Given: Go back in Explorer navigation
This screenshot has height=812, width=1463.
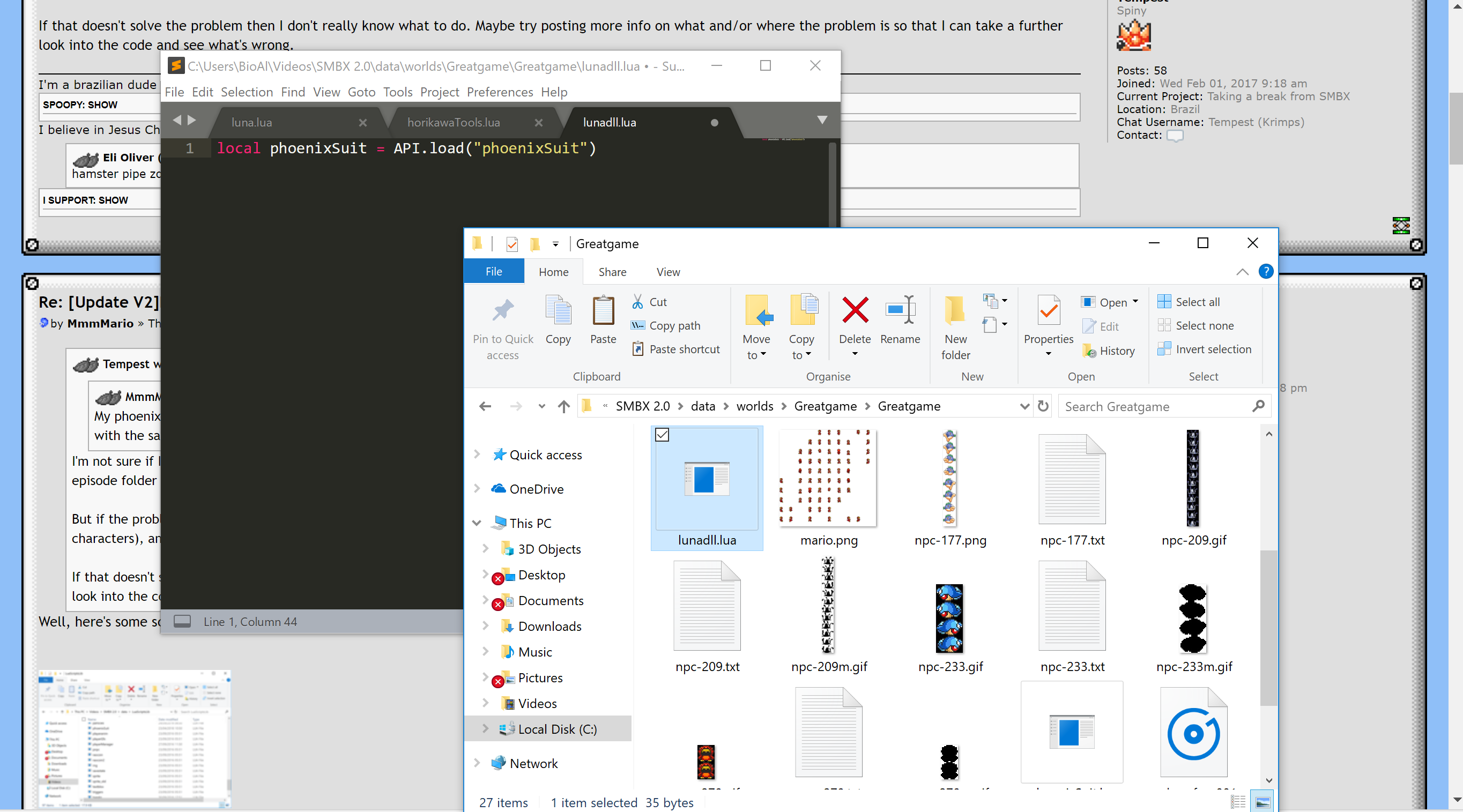Looking at the screenshot, I should pos(485,406).
